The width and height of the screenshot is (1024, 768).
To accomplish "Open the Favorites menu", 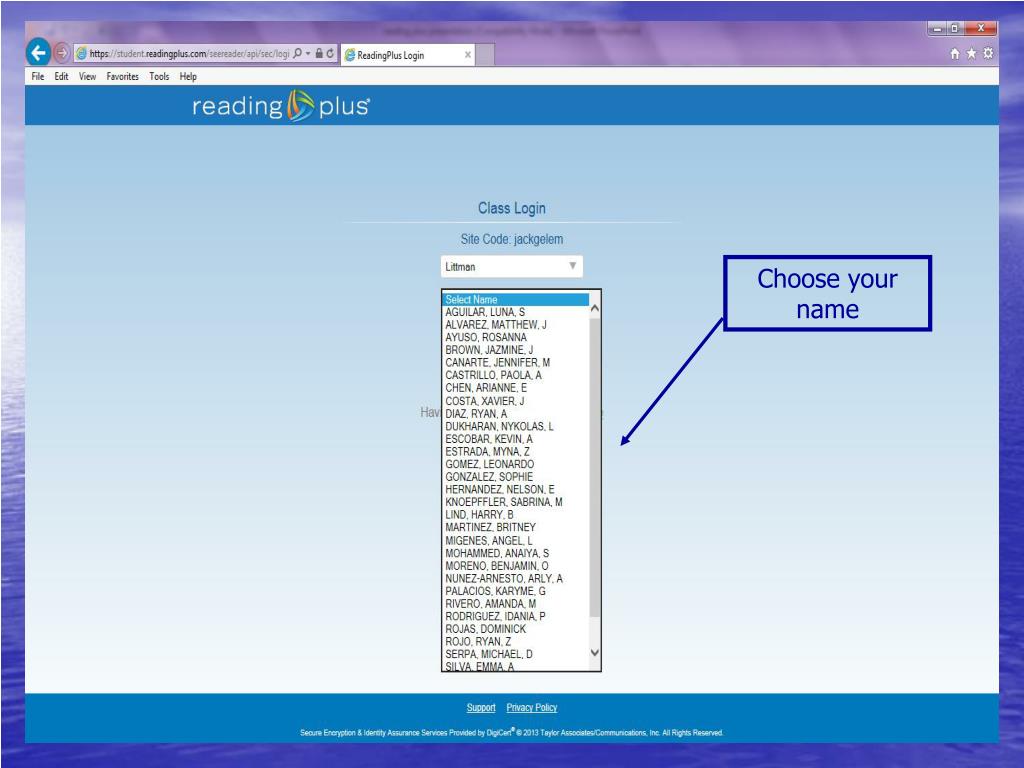I will coord(123,76).
